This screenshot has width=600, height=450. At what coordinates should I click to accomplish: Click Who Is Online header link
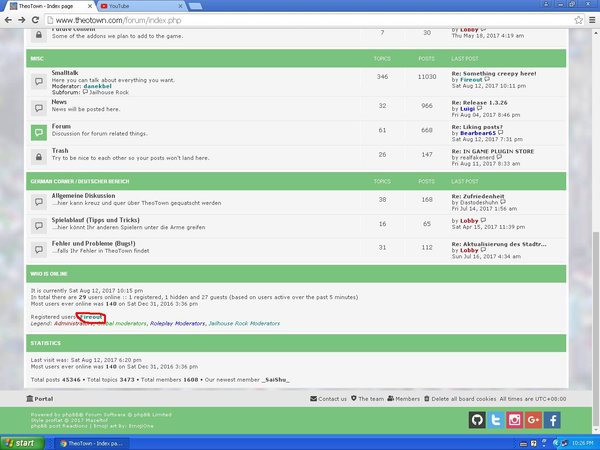tap(49, 274)
